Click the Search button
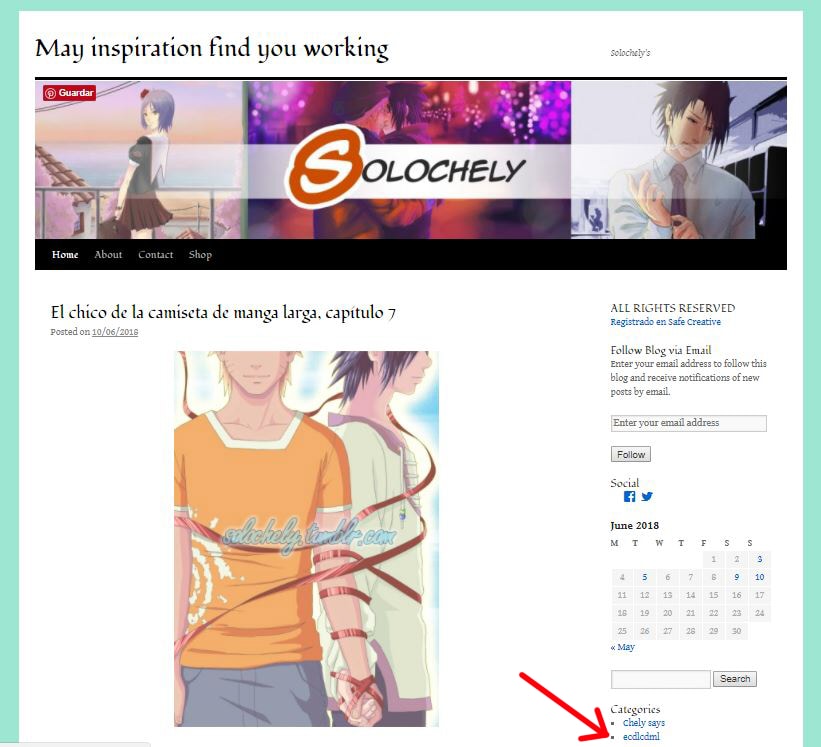 pos(735,679)
